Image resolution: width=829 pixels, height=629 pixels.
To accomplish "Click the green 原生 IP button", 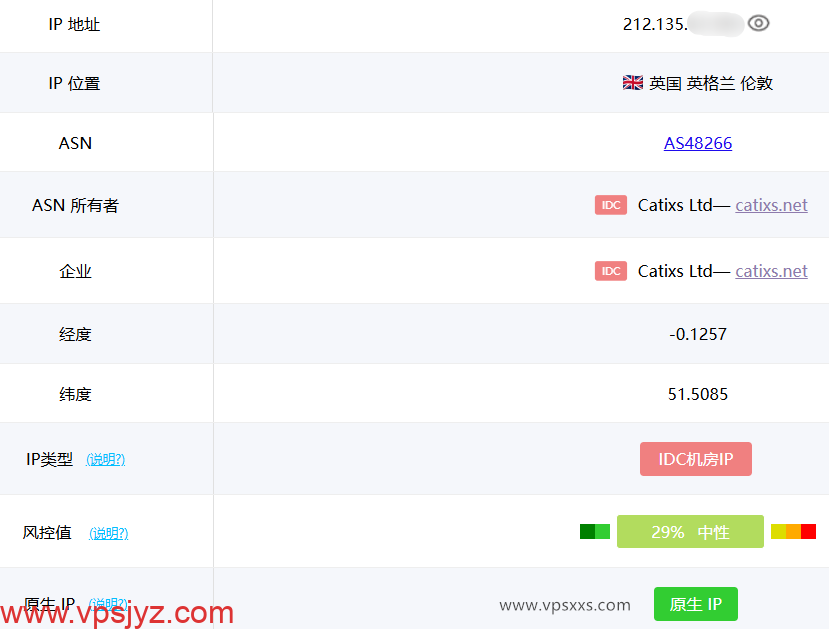I will coord(696,604).
